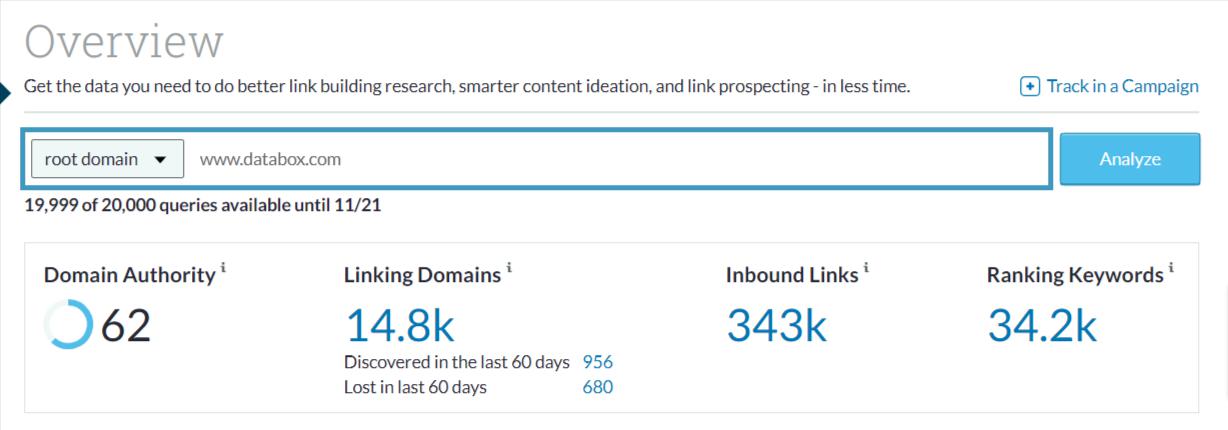Click the Domain Authority info icon
Viewport: 1228px width, 430px height.
(224, 268)
